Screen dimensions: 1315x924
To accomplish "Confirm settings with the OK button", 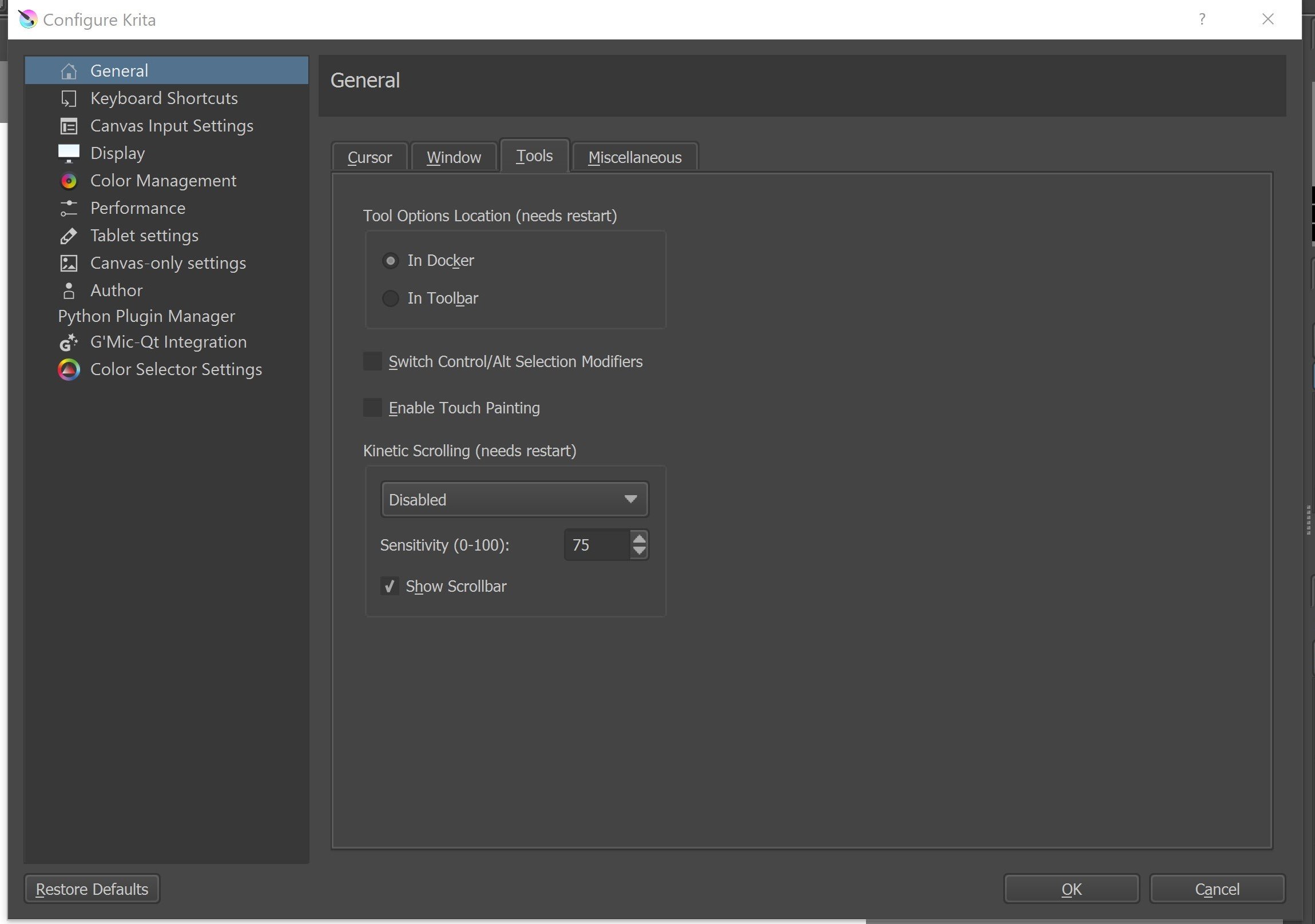I will coord(1071,889).
